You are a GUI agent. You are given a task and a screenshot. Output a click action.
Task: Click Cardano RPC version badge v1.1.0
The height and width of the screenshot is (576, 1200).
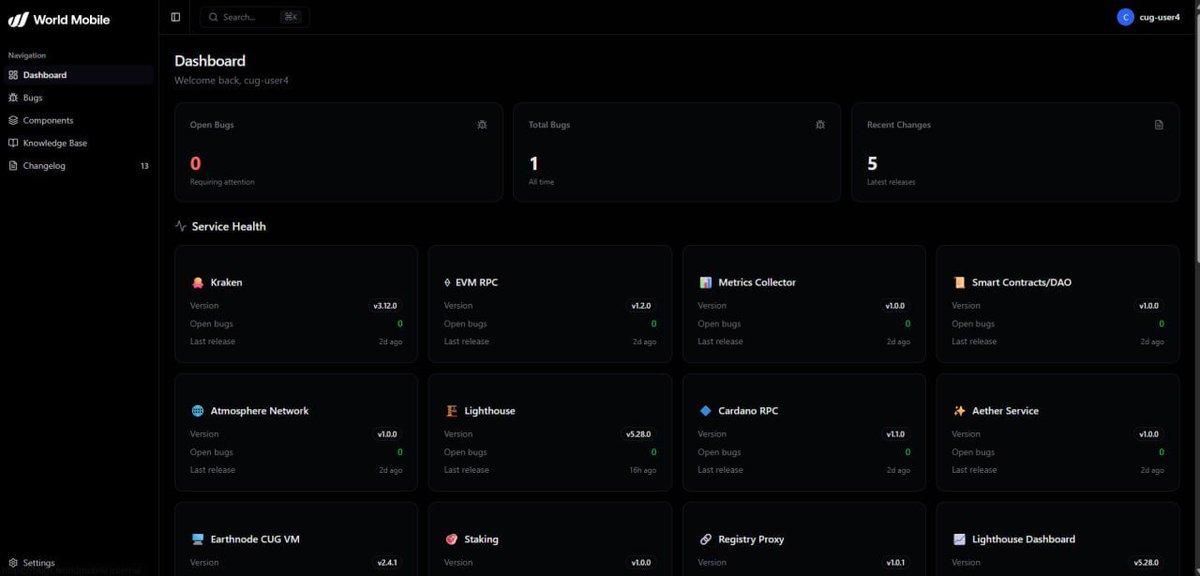[896, 434]
